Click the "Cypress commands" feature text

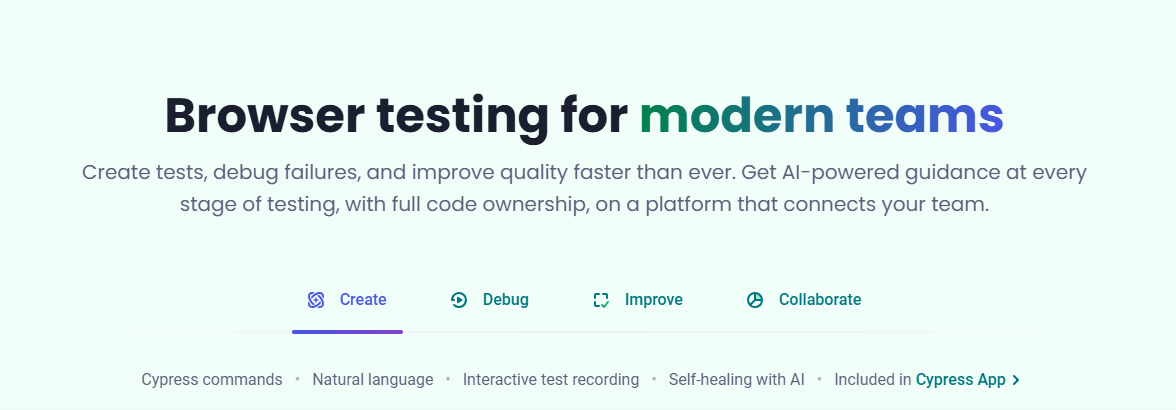[x=212, y=380]
